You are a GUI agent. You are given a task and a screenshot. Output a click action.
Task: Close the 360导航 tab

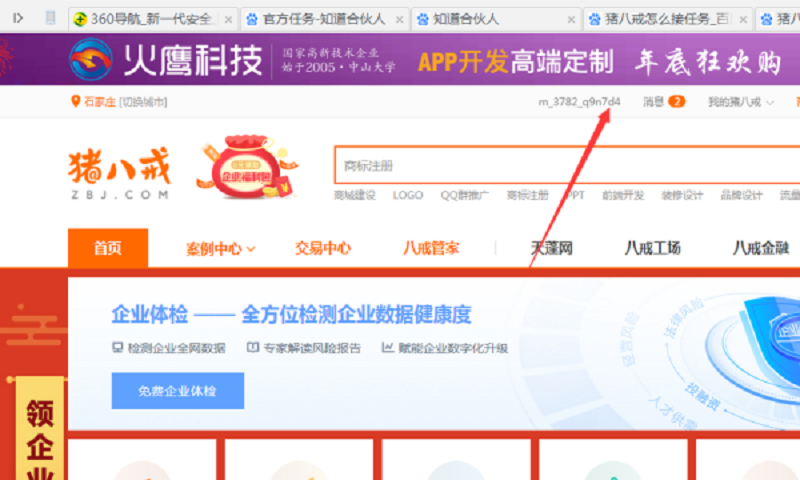[x=228, y=20]
